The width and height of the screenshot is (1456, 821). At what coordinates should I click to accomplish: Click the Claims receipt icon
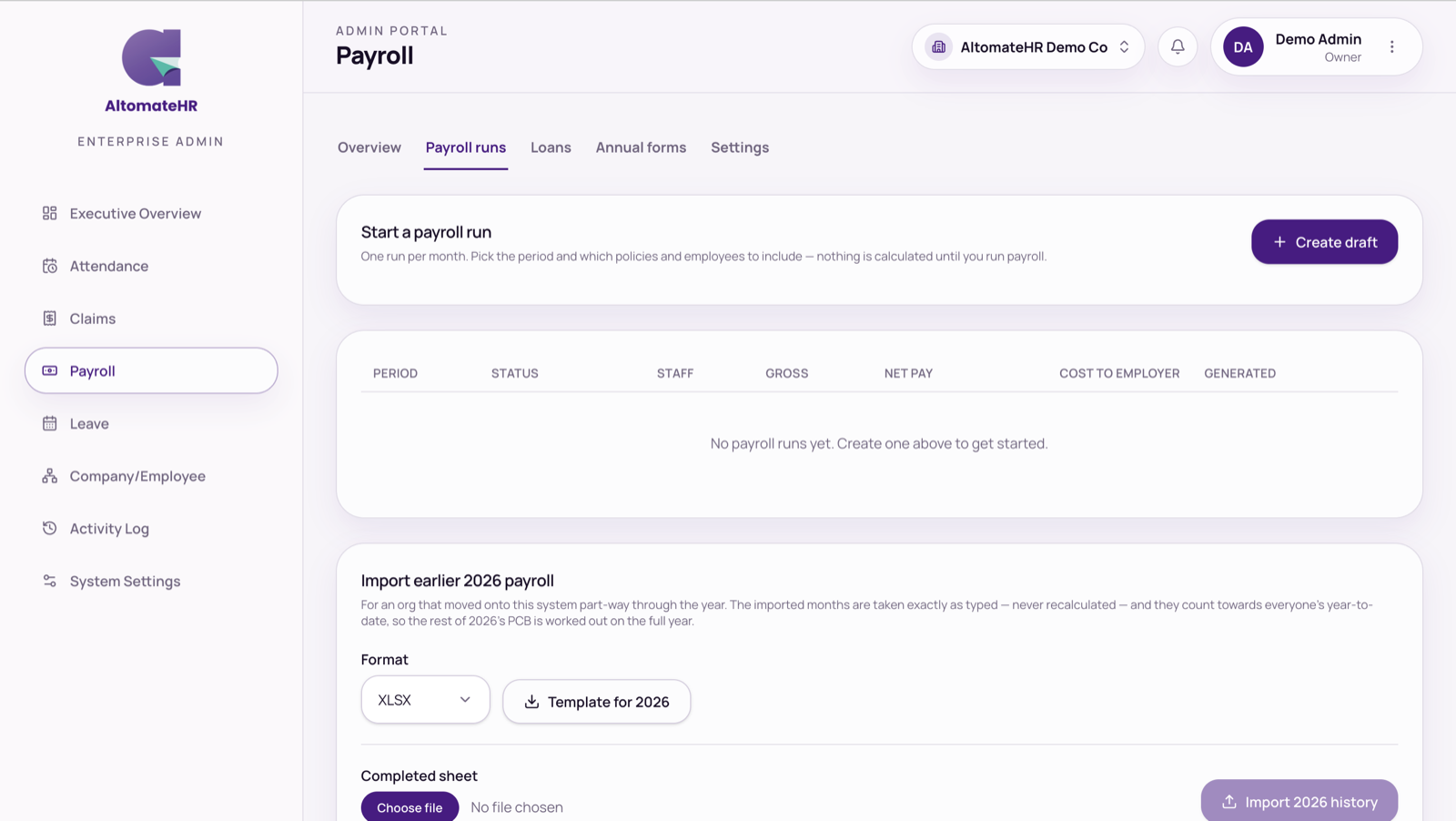click(x=50, y=319)
